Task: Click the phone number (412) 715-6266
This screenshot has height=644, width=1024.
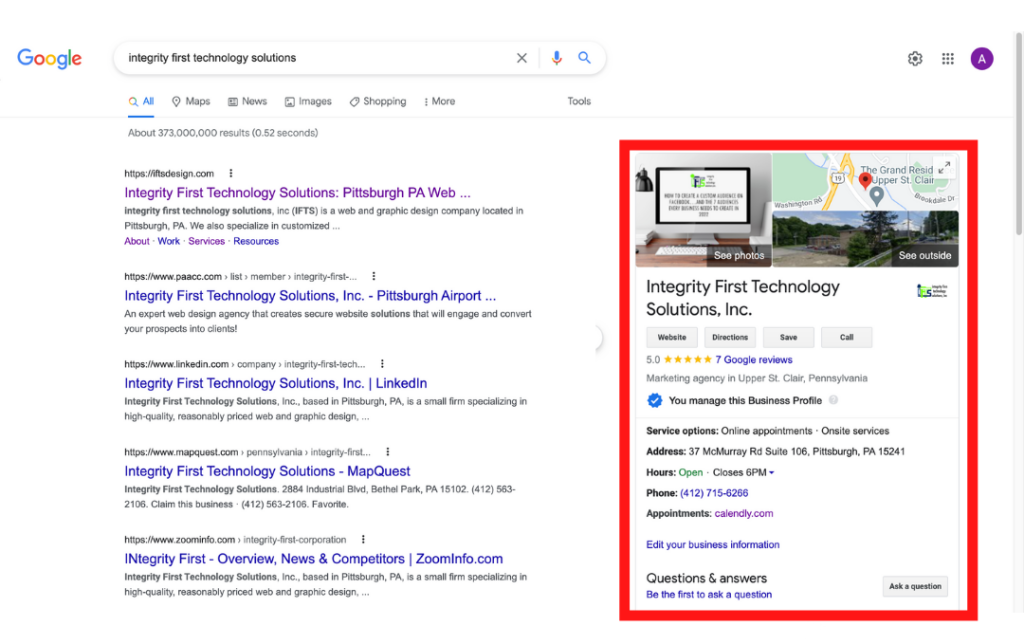Action: [x=714, y=493]
